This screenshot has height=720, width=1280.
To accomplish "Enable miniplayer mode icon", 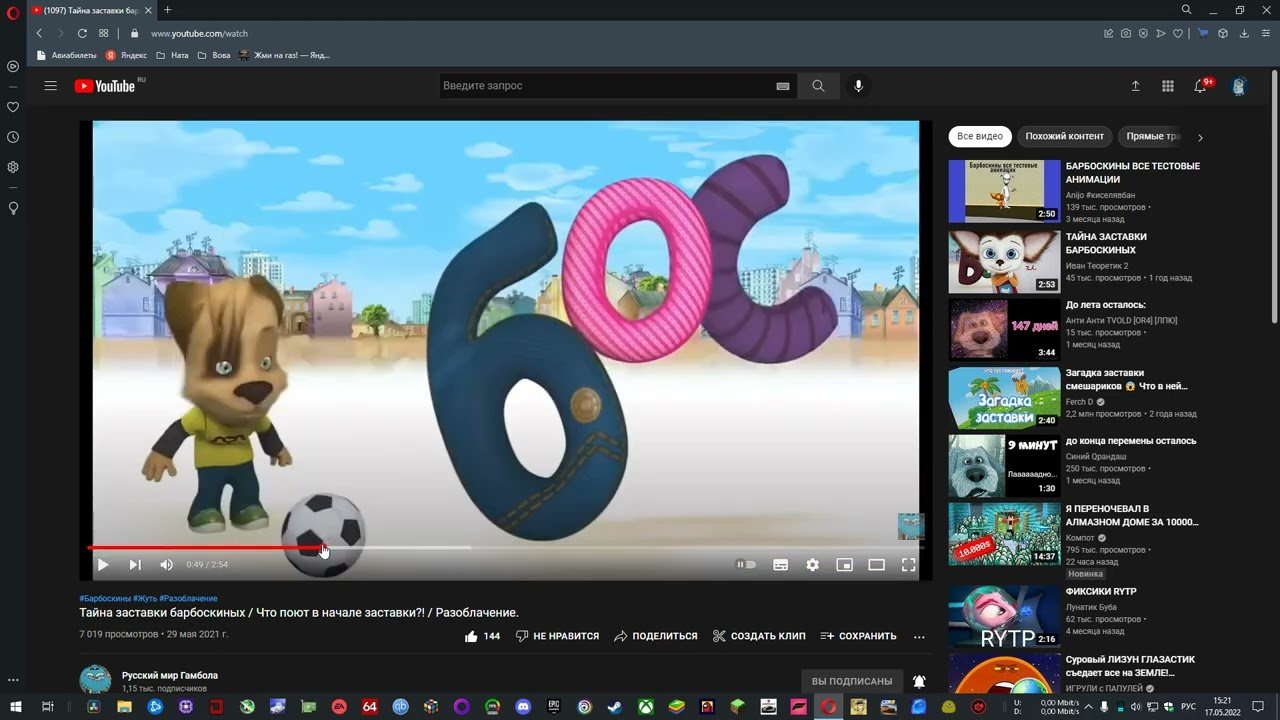I will [844, 565].
